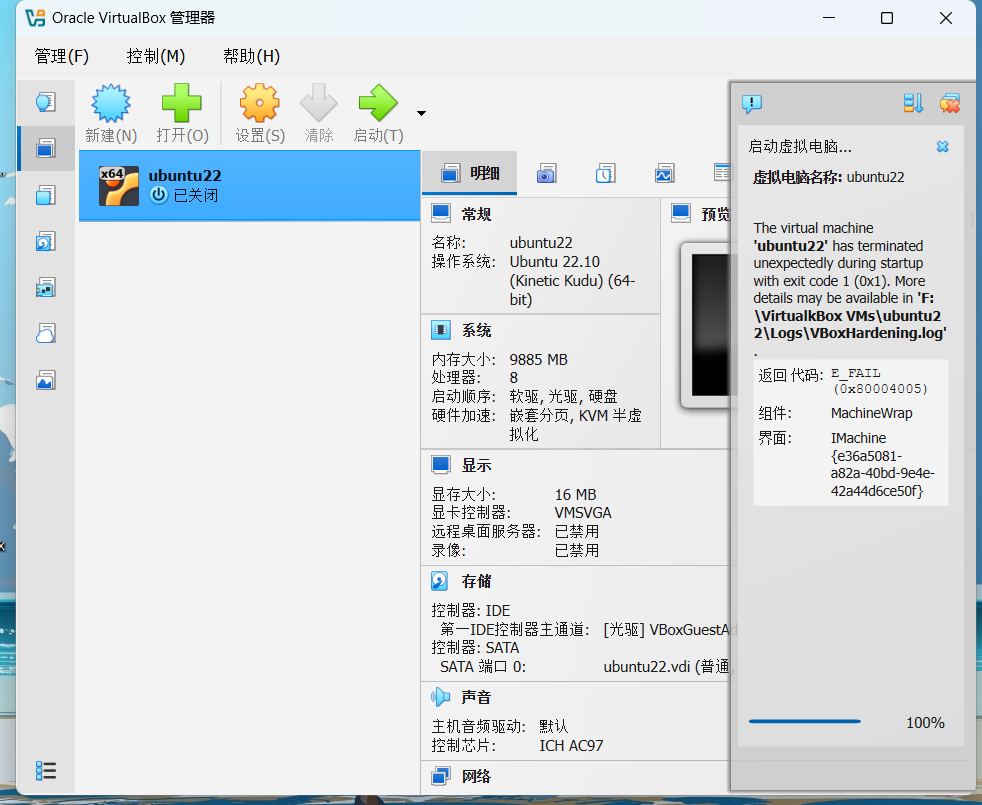Screen dimensions: 982x805
Task: Click the 网络 network icon
Action: tap(441, 776)
